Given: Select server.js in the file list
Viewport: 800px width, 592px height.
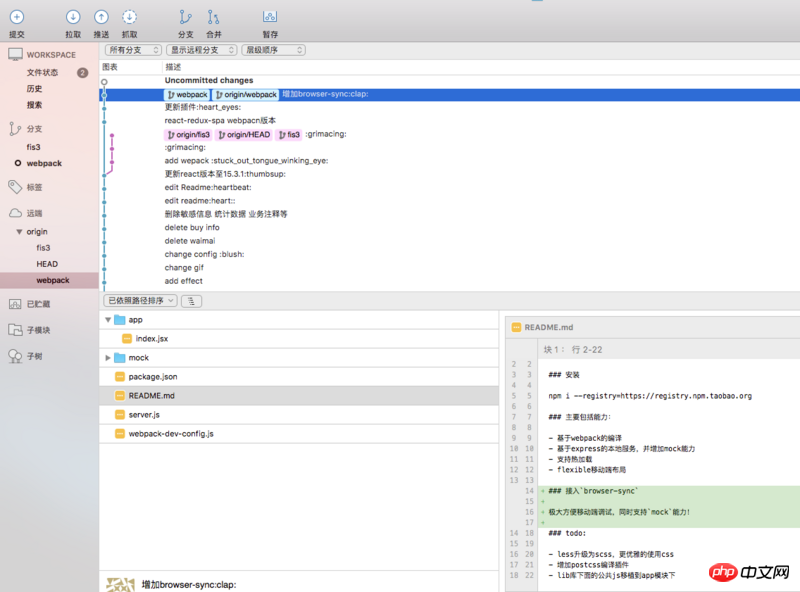Looking at the screenshot, I should 299,414.
